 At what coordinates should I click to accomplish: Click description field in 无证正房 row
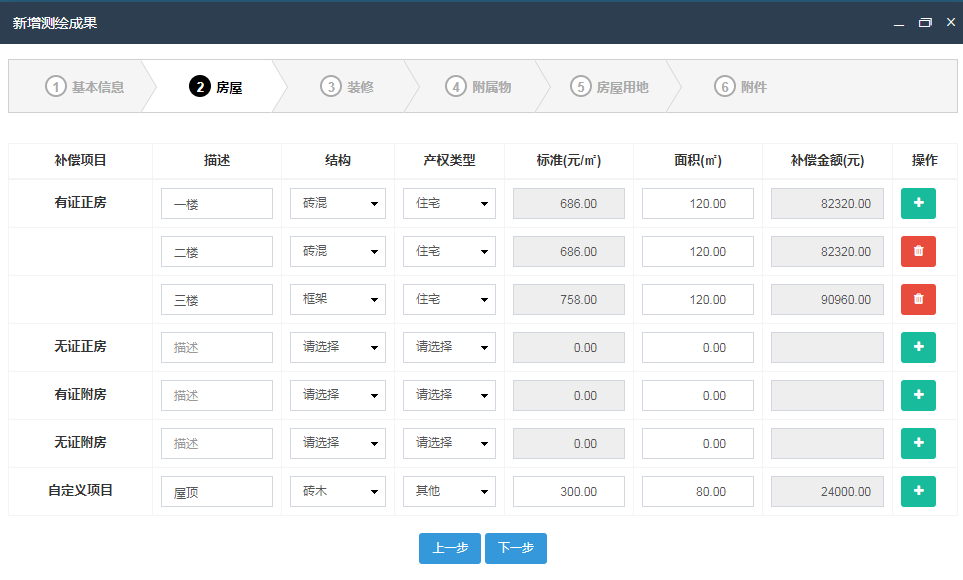[x=217, y=347]
